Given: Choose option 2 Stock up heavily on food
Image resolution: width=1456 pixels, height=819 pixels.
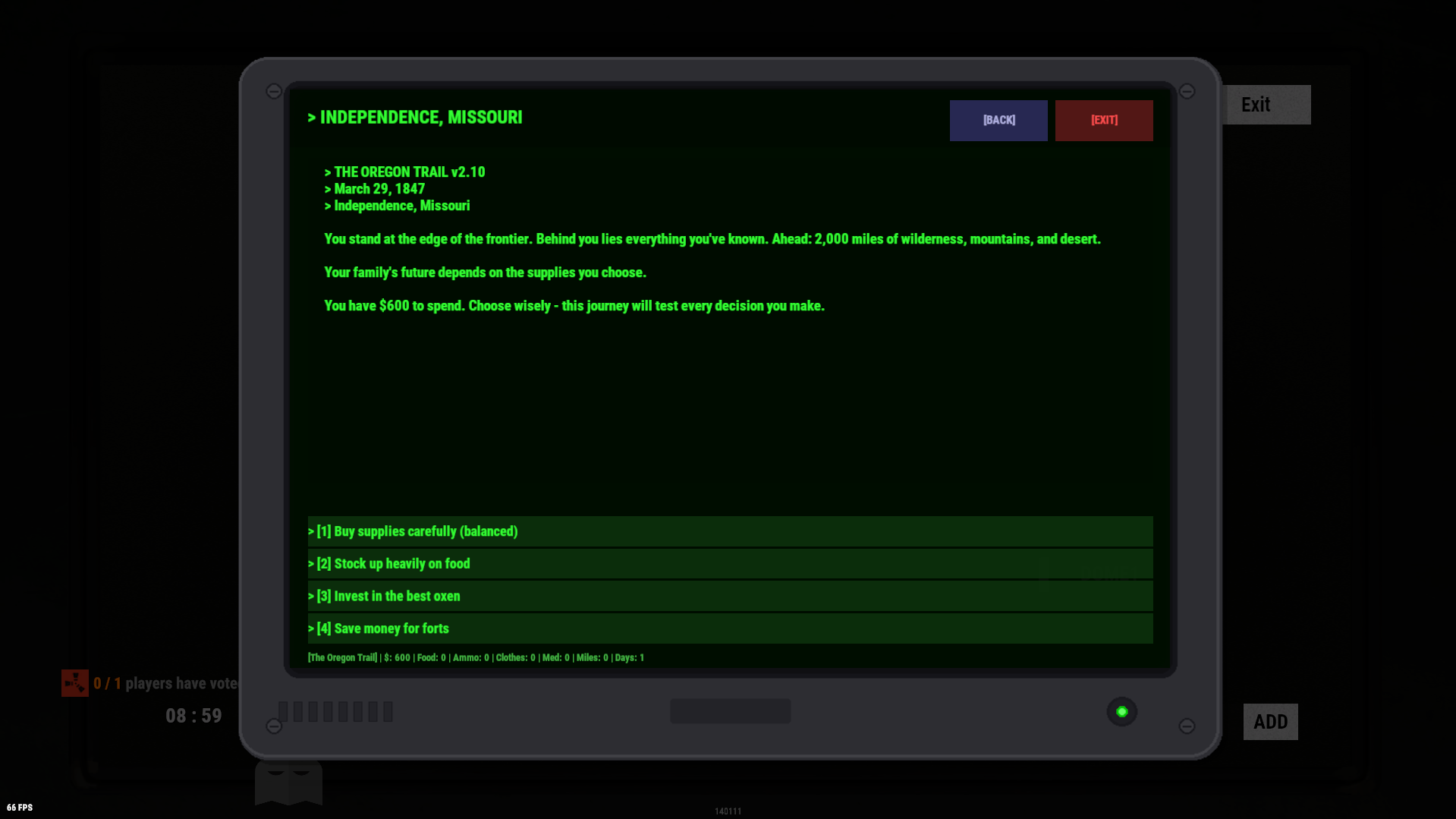Looking at the screenshot, I should 730,564.
